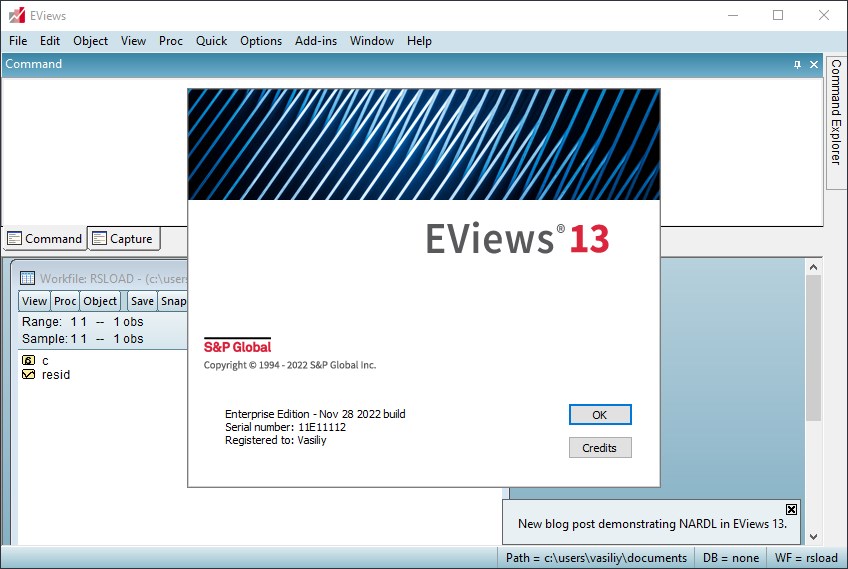Screen dimensions: 848x569
Task: Click the NARDL blog post notification text
Action: (652, 524)
